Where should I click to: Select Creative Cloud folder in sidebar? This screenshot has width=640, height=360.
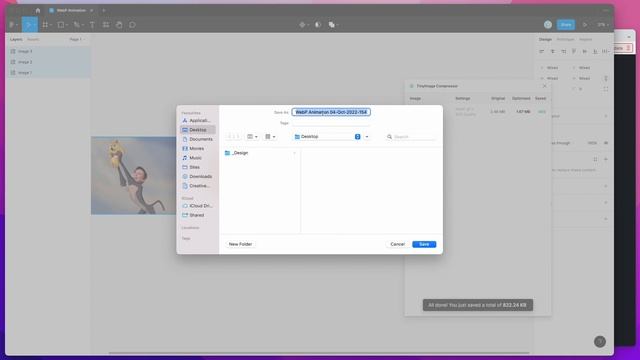[198, 186]
